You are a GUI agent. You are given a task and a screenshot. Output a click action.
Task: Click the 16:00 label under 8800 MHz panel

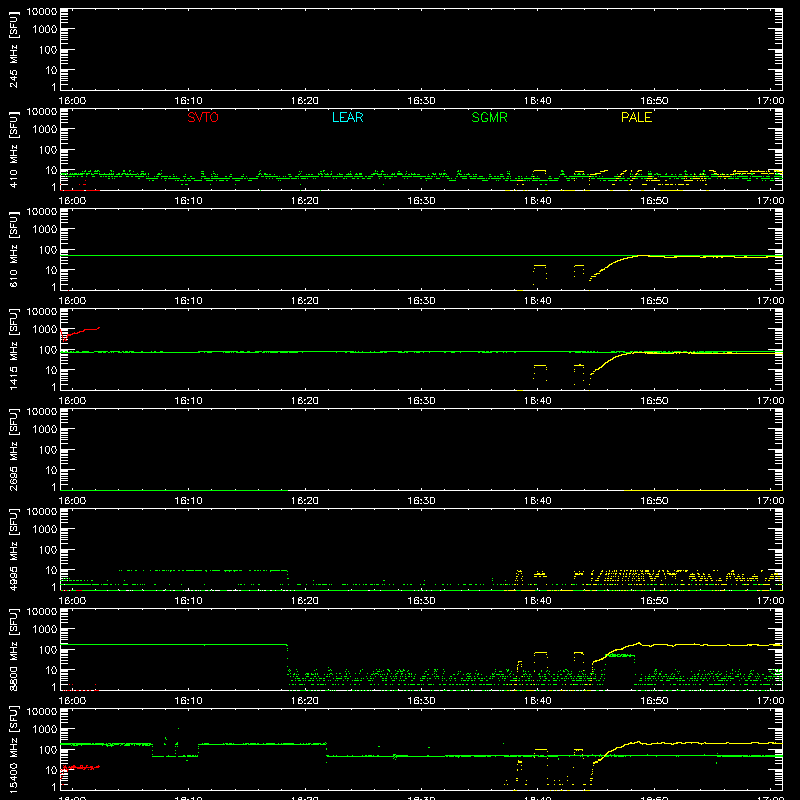point(72,701)
